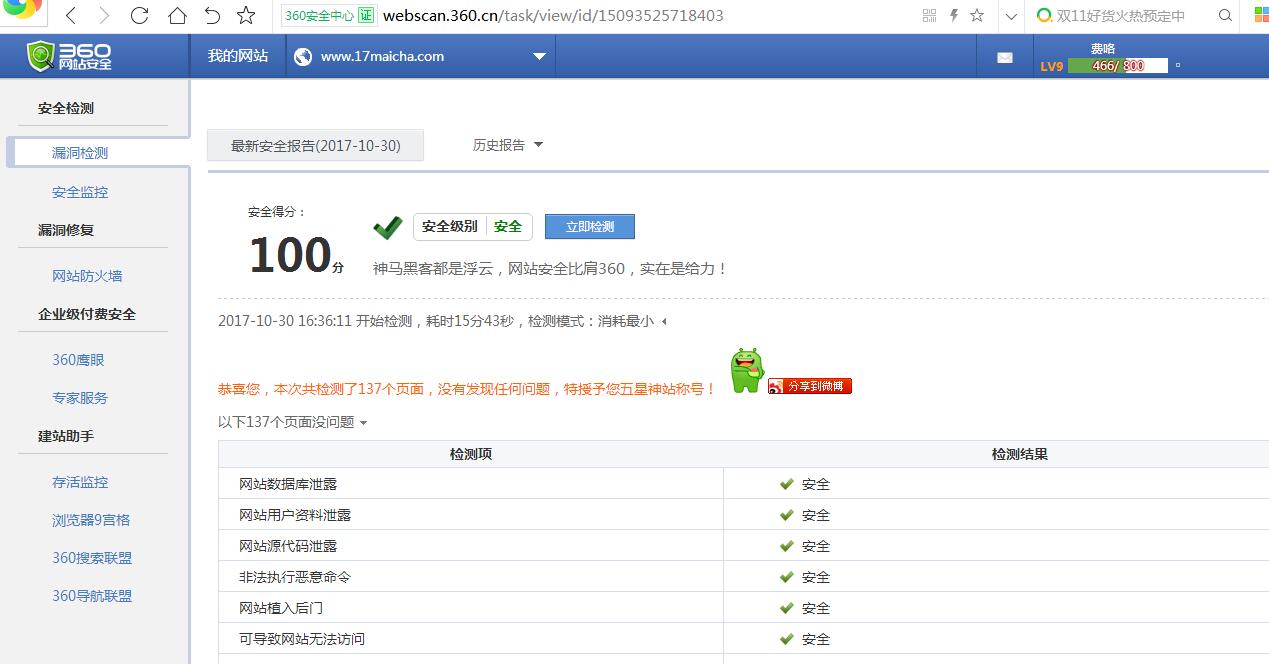Click the 建站助手 sidebar heading
1269x664 pixels.
pos(66,436)
